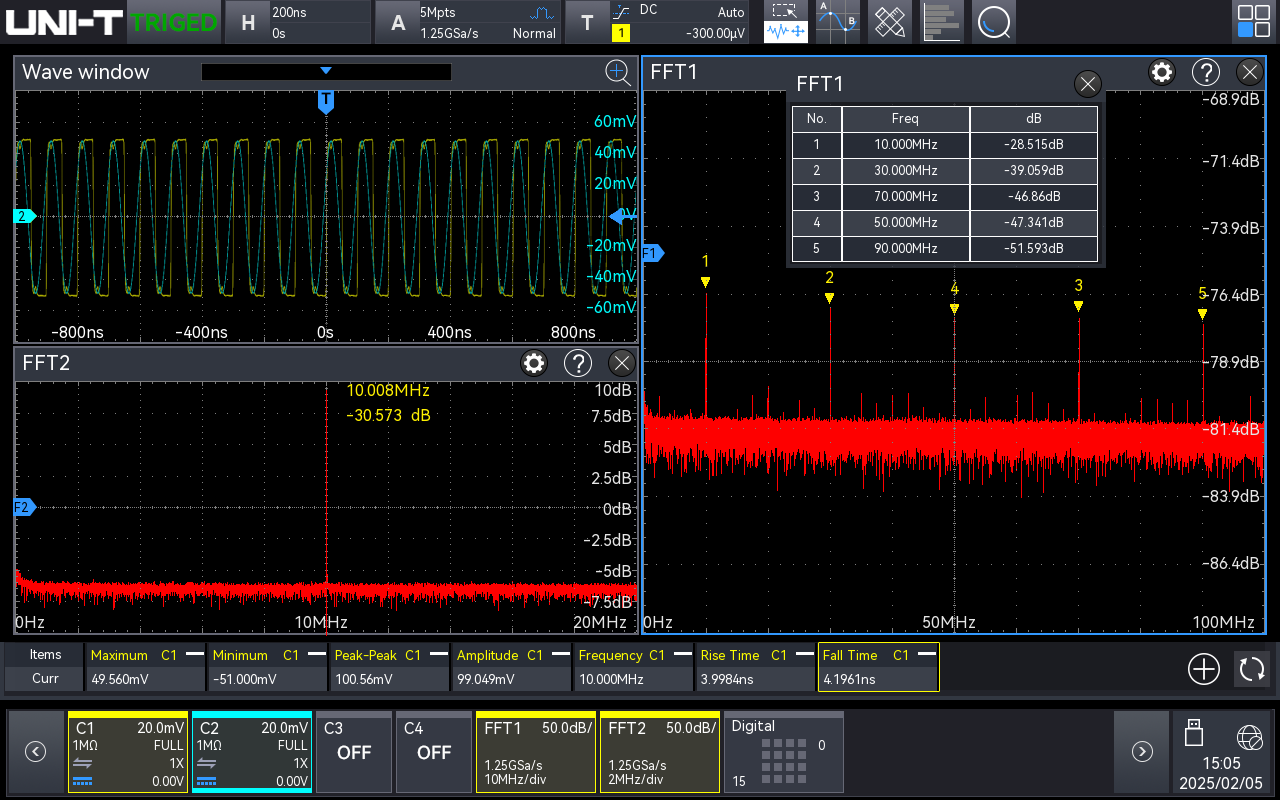This screenshot has height=800, width=1280.
Task: Open the horizontal timebase H menu
Action: (247, 21)
